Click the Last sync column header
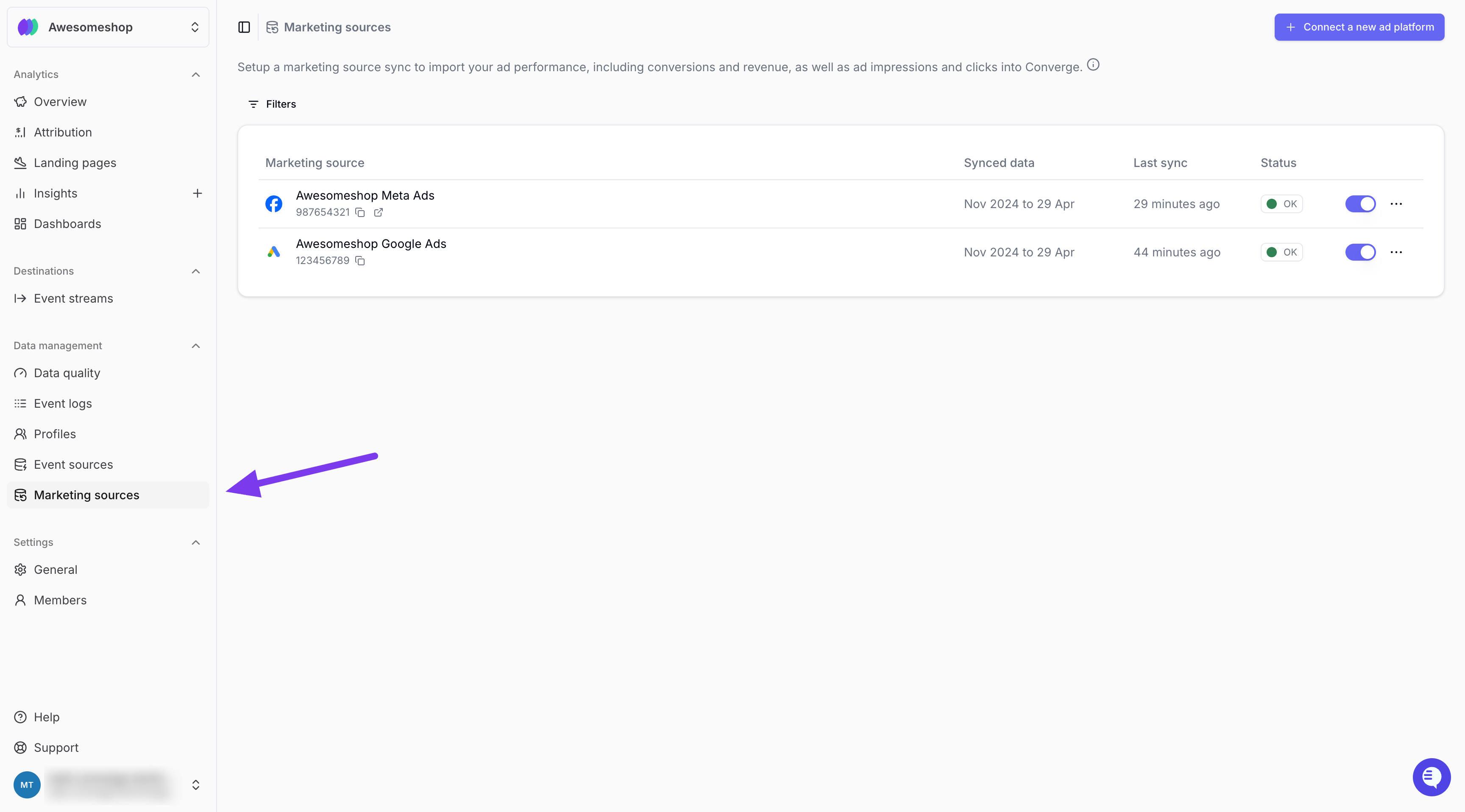Viewport: 1465px width, 812px height. click(x=1160, y=163)
